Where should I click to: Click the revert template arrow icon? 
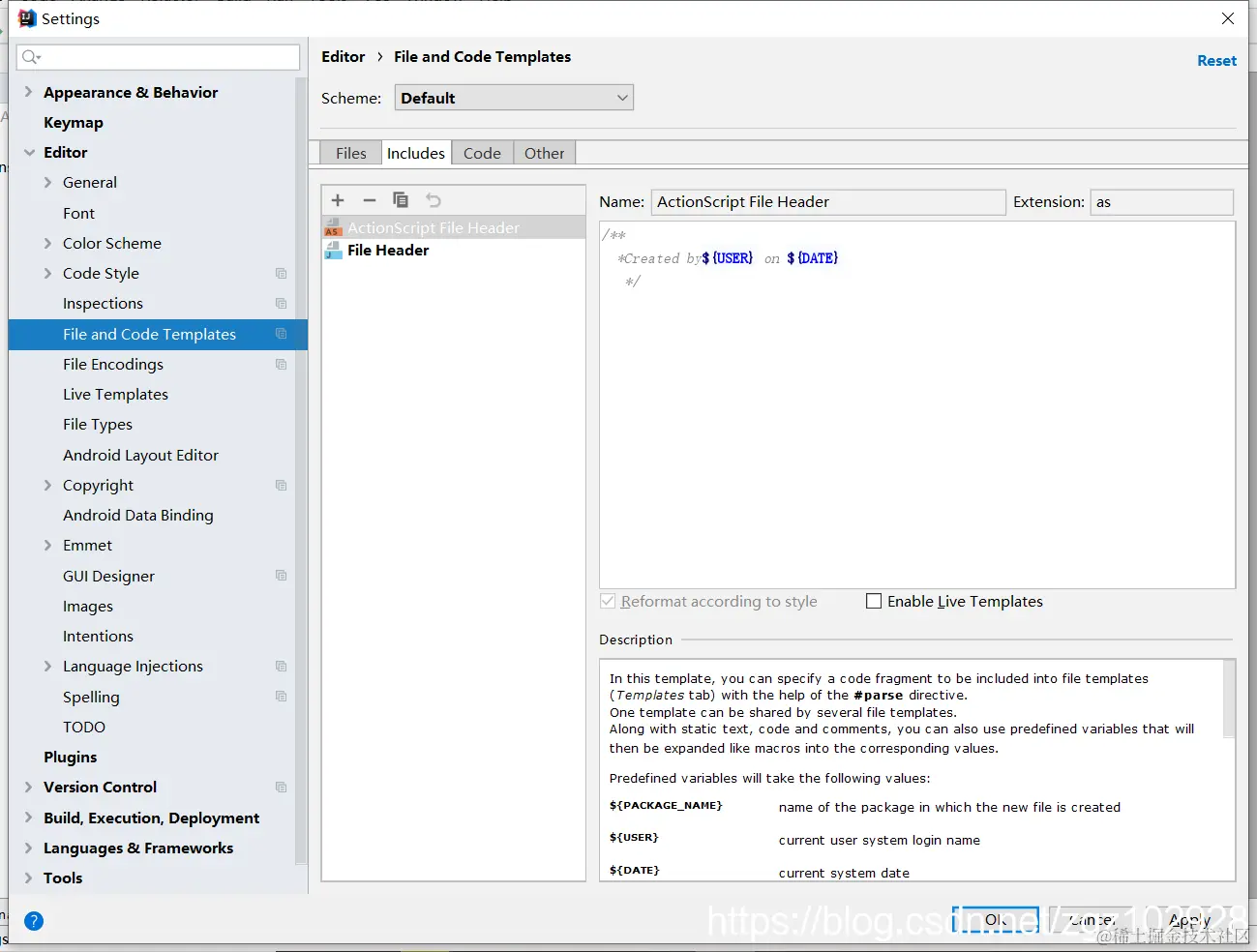pyautogui.click(x=434, y=200)
